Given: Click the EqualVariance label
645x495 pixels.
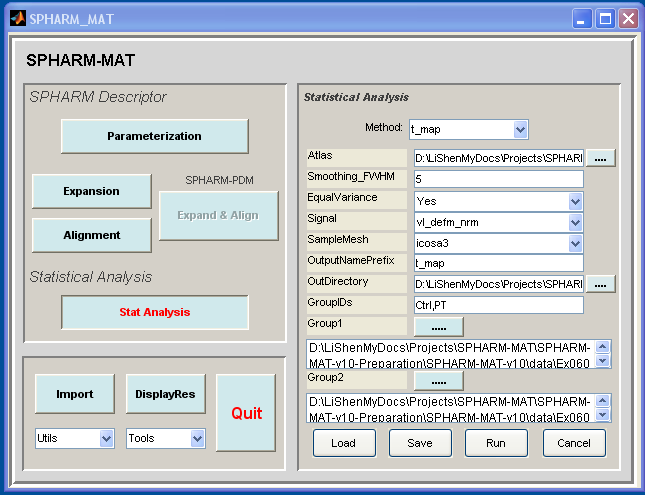Looking at the screenshot, I should click(342, 198).
